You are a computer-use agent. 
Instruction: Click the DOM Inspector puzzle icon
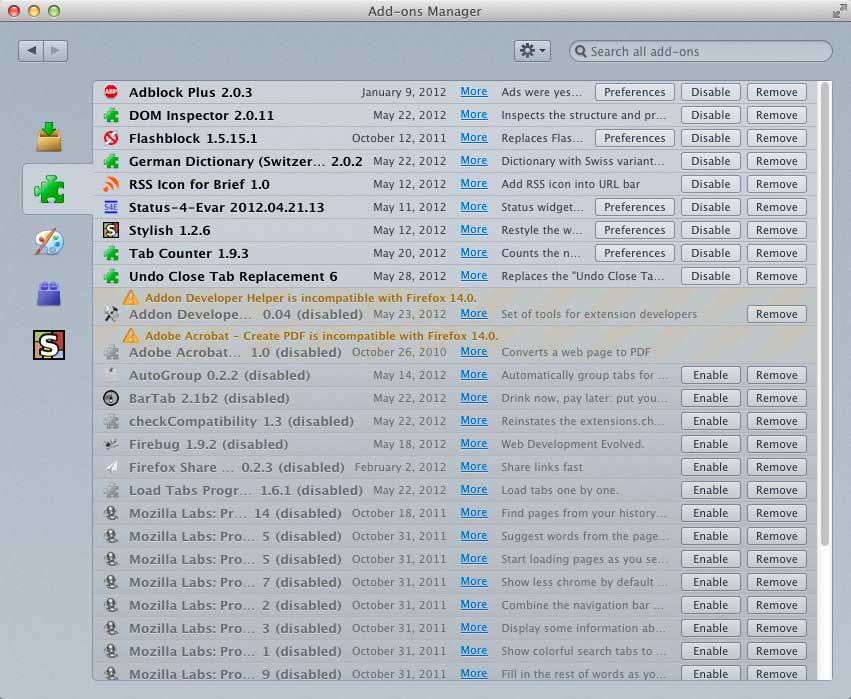[x=111, y=114]
